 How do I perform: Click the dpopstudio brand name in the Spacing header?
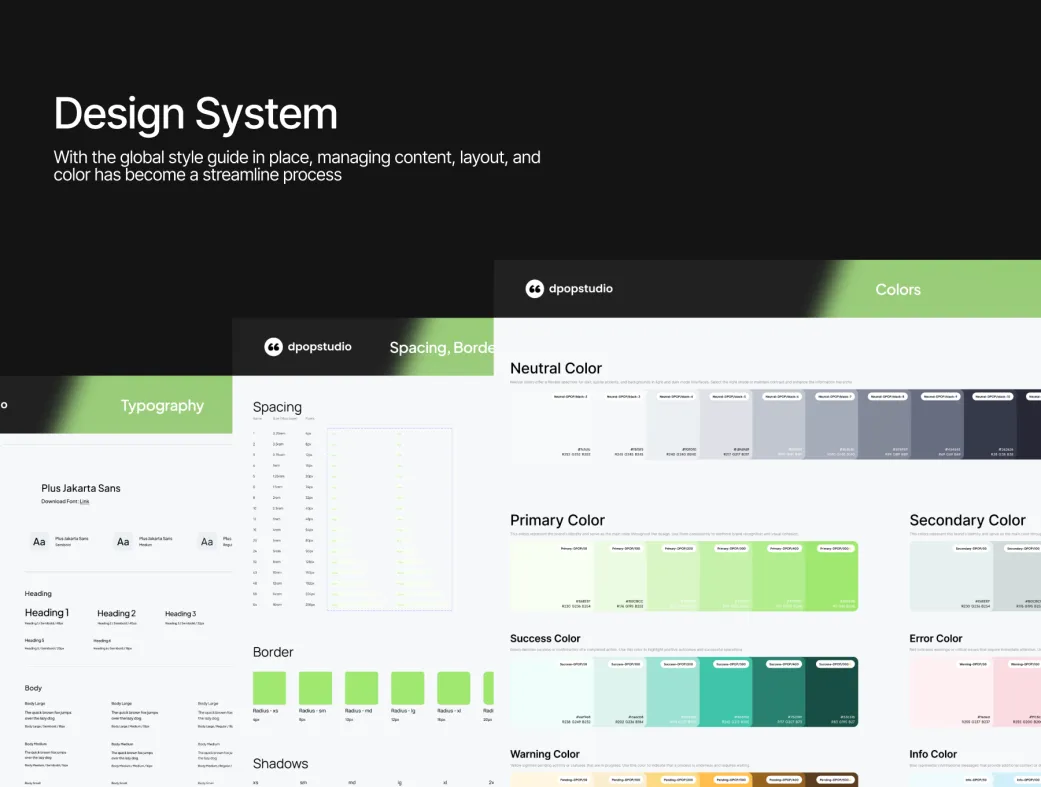[x=319, y=347]
